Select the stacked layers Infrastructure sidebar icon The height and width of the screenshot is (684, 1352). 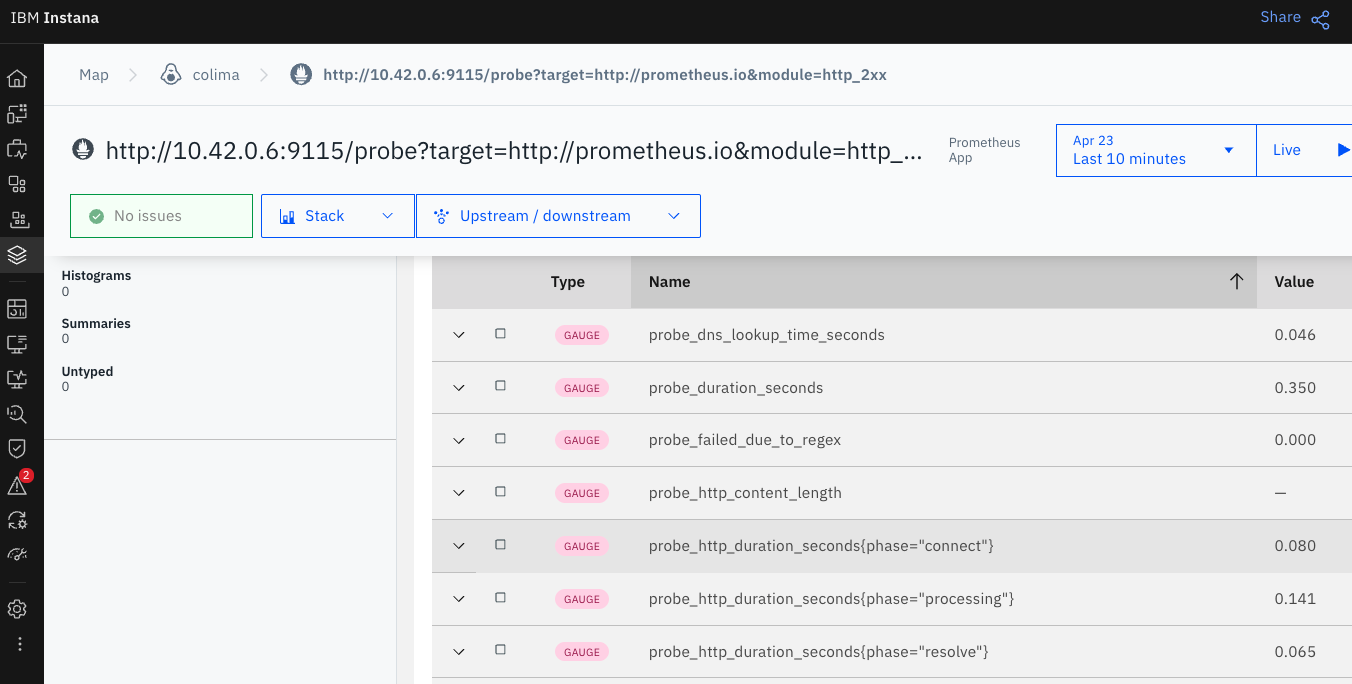pos(17,255)
